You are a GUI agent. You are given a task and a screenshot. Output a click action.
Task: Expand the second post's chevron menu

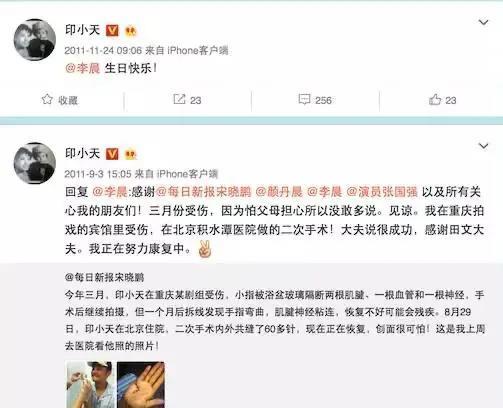[x=483, y=146]
